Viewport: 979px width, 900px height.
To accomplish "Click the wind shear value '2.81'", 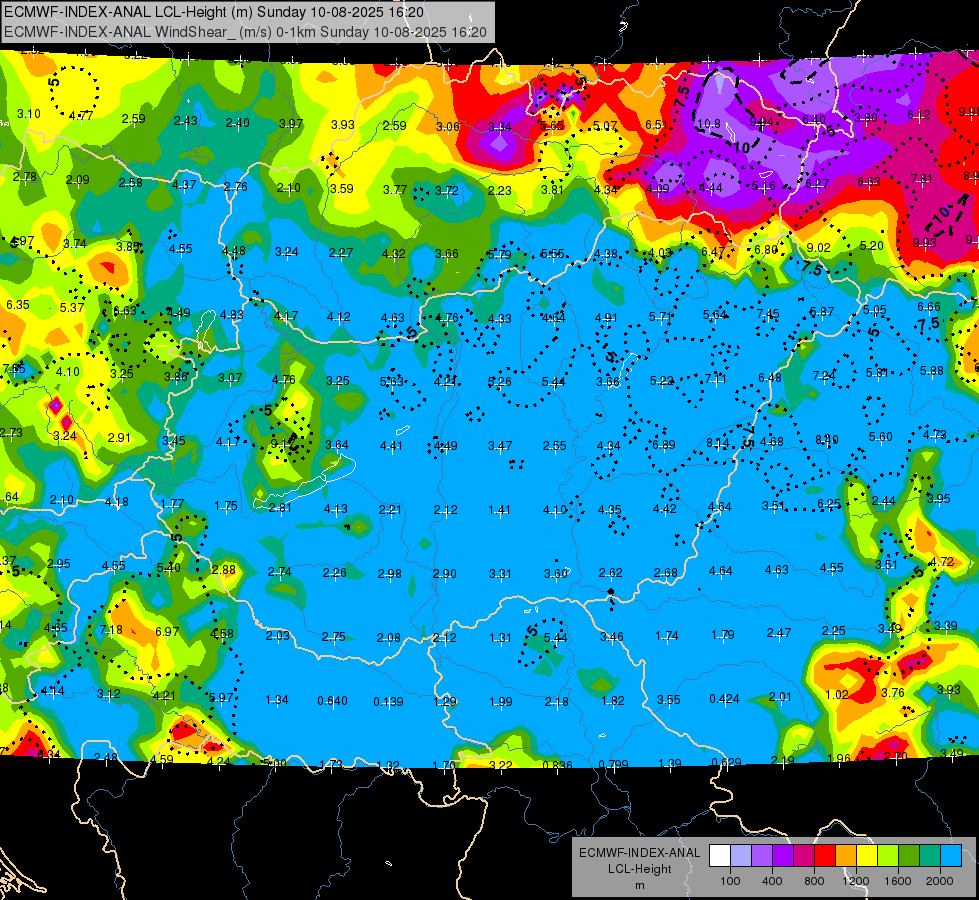I will pos(280,507).
